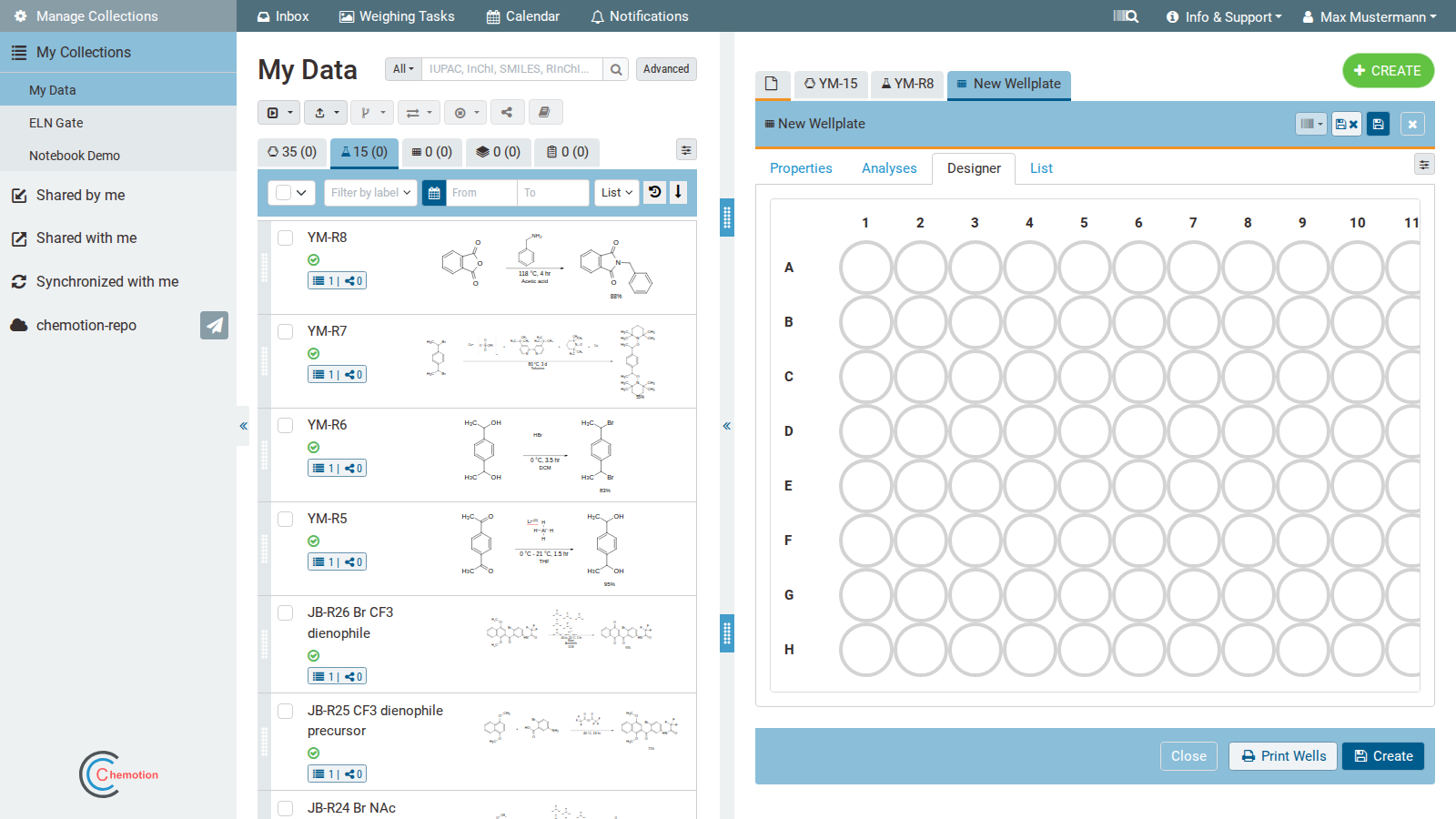Click the Advanced search button
The width and height of the screenshot is (1456, 819).
click(x=666, y=69)
